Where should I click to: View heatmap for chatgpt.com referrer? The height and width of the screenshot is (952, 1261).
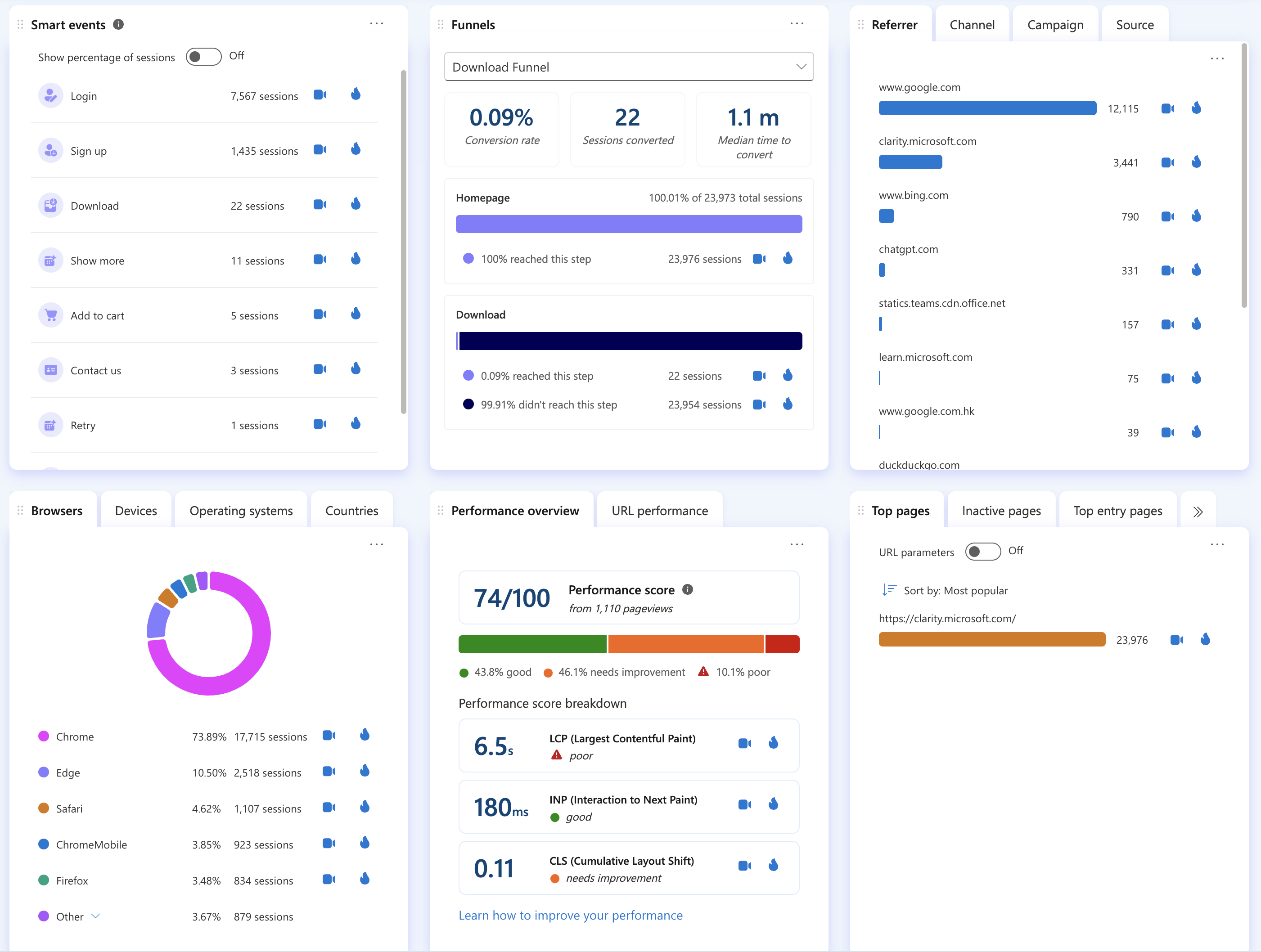1196,270
